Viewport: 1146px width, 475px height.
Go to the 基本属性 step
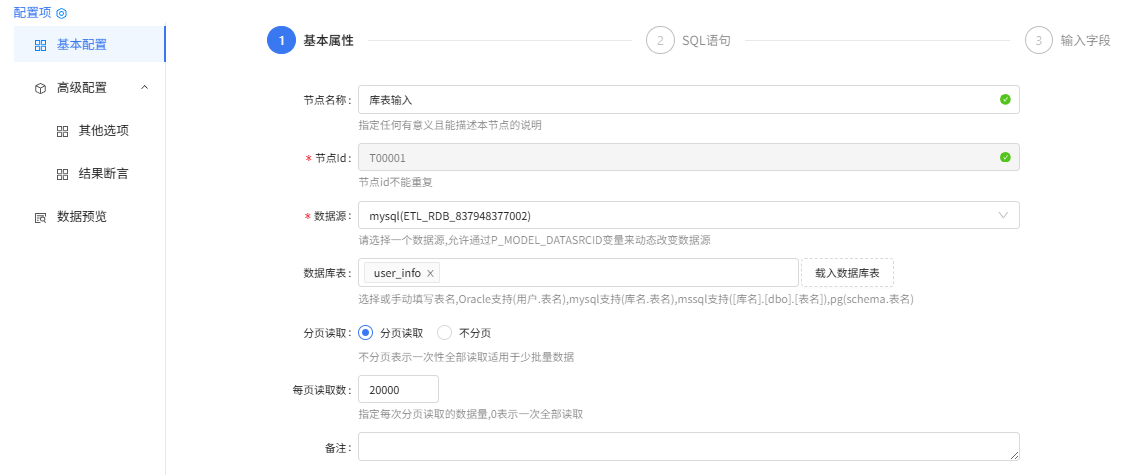328,40
